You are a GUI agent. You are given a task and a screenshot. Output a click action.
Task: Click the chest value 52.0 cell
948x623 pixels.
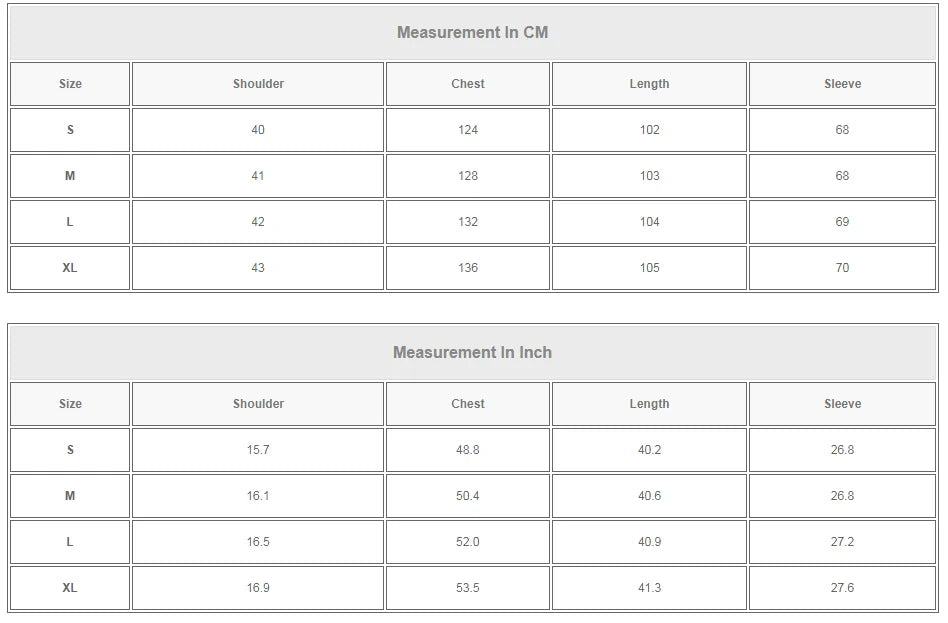coord(468,542)
